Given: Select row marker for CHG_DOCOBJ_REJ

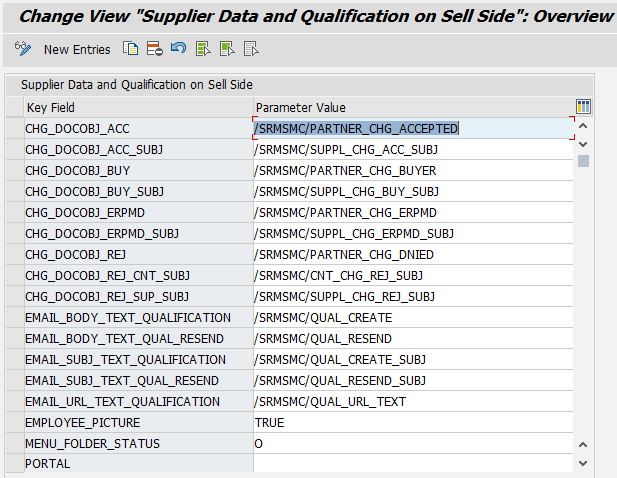Looking at the screenshot, I should [14, 255].
